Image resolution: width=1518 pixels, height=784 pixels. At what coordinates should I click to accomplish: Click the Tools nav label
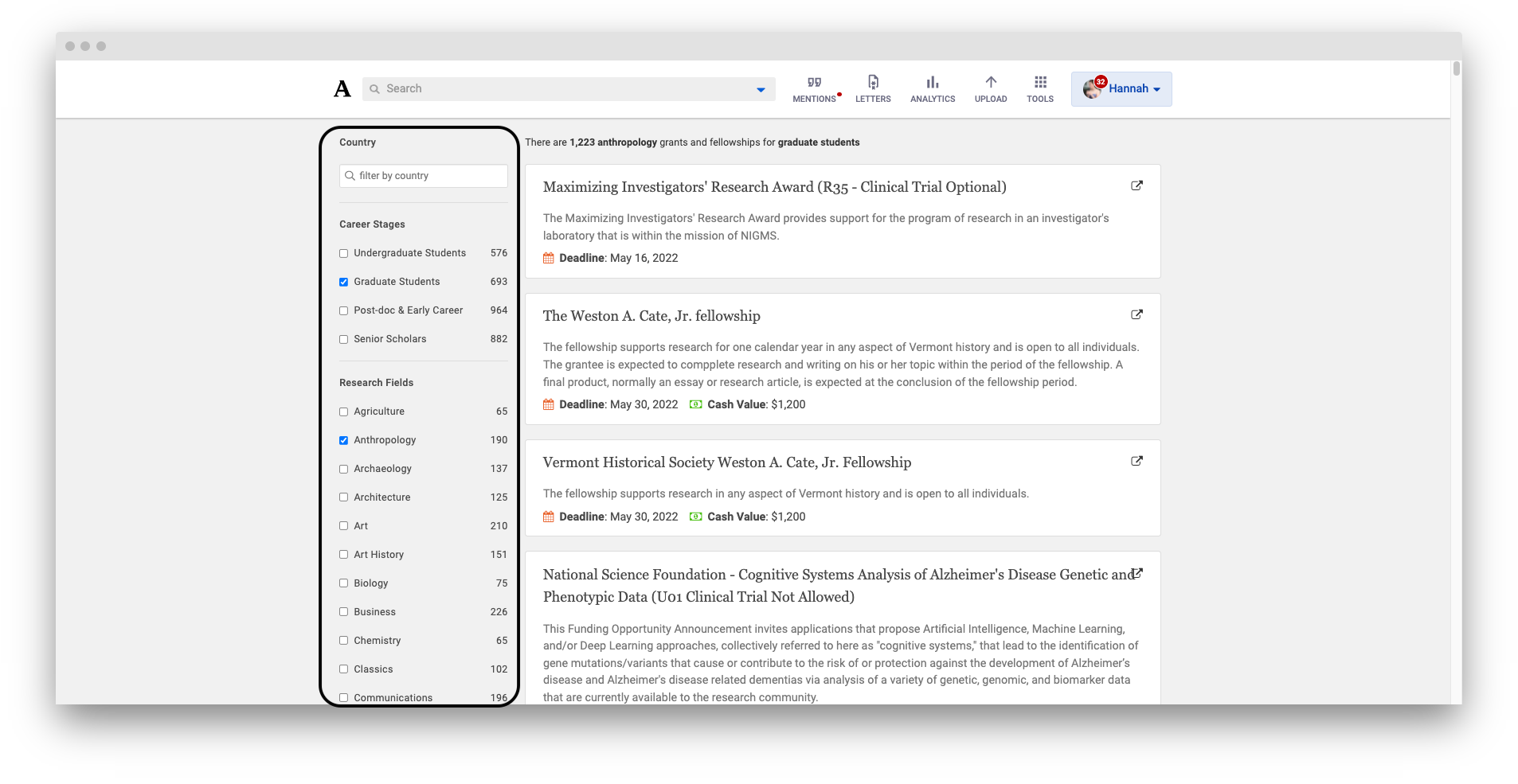pyautogui.click(x=1040, y=99)
